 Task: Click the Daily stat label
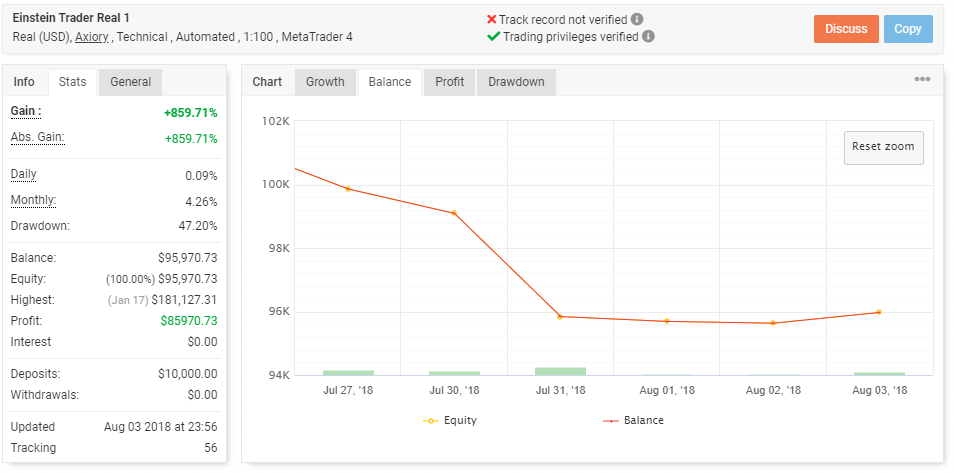[x=24, y=175]
